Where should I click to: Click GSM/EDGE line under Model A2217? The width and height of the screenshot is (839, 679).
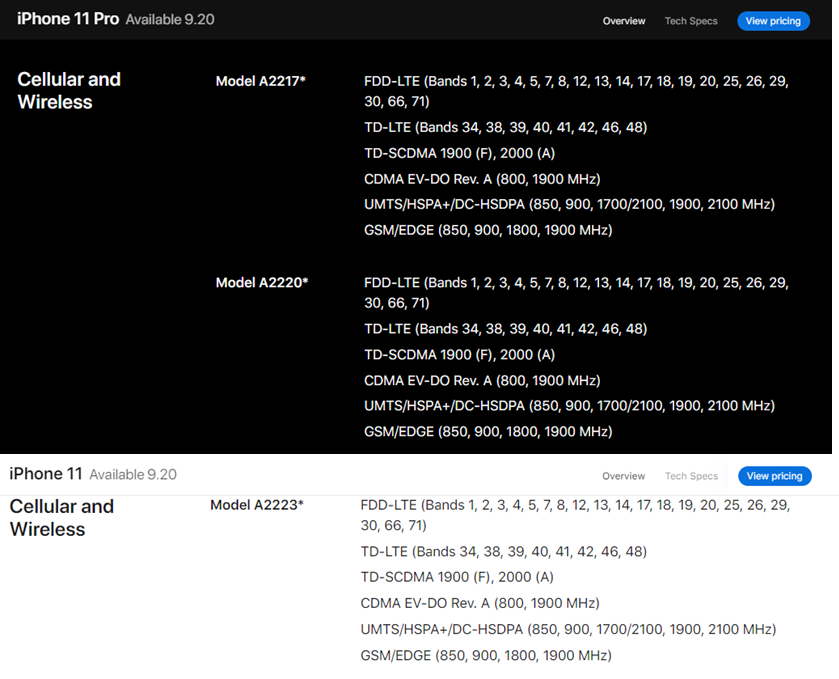[488, 230]
